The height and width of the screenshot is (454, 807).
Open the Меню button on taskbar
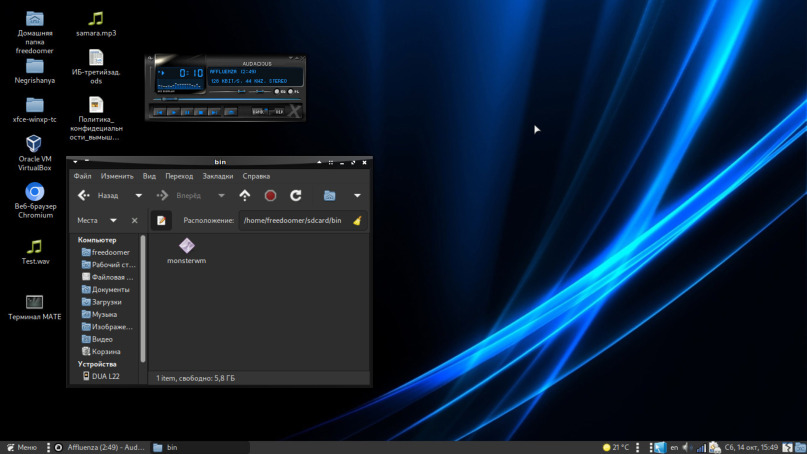(x=21, y=447)
